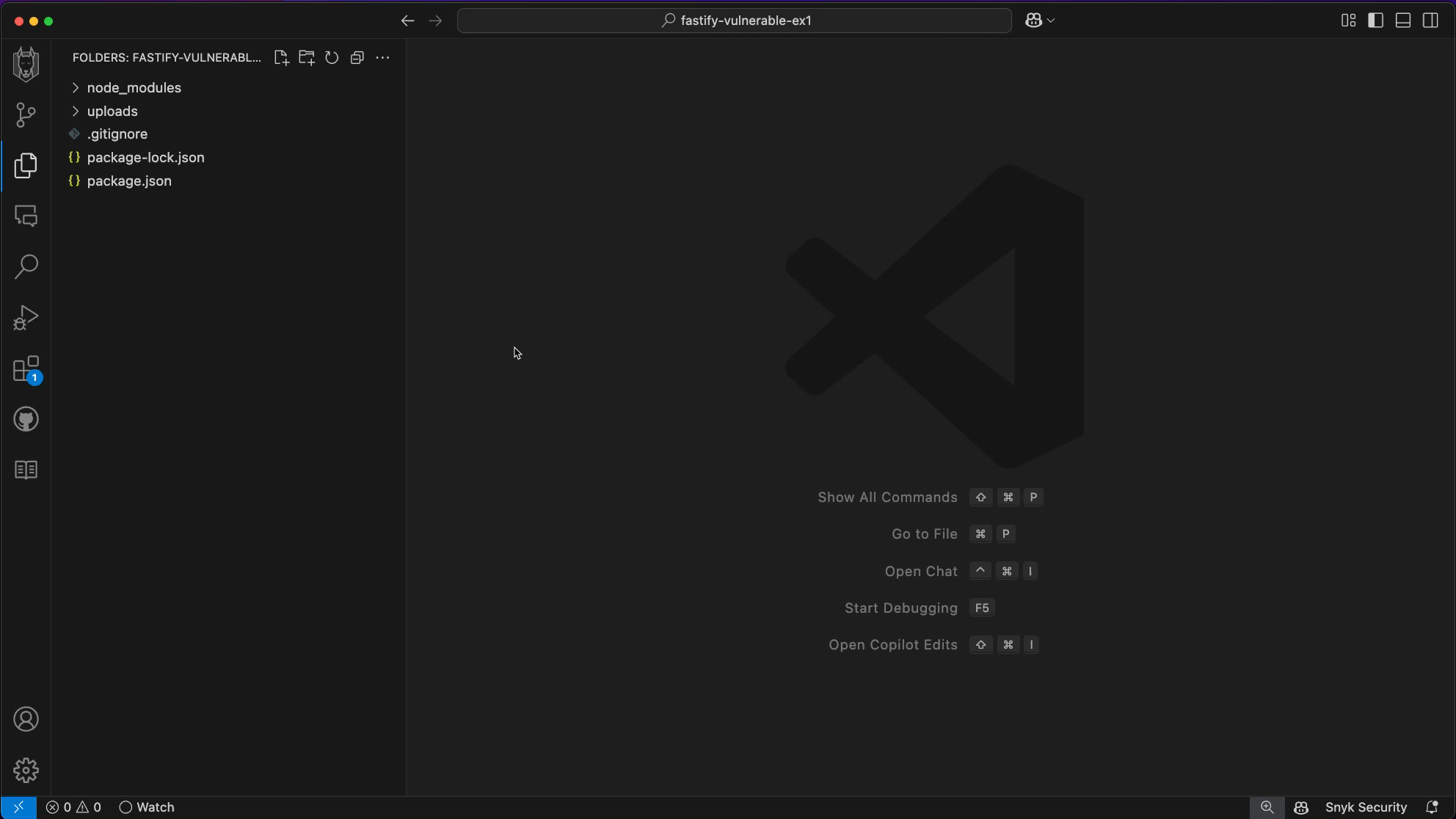Open remote window indicator in status bar
The width and height of the screenshot is (1456, 819).
(x=18, y=807)
